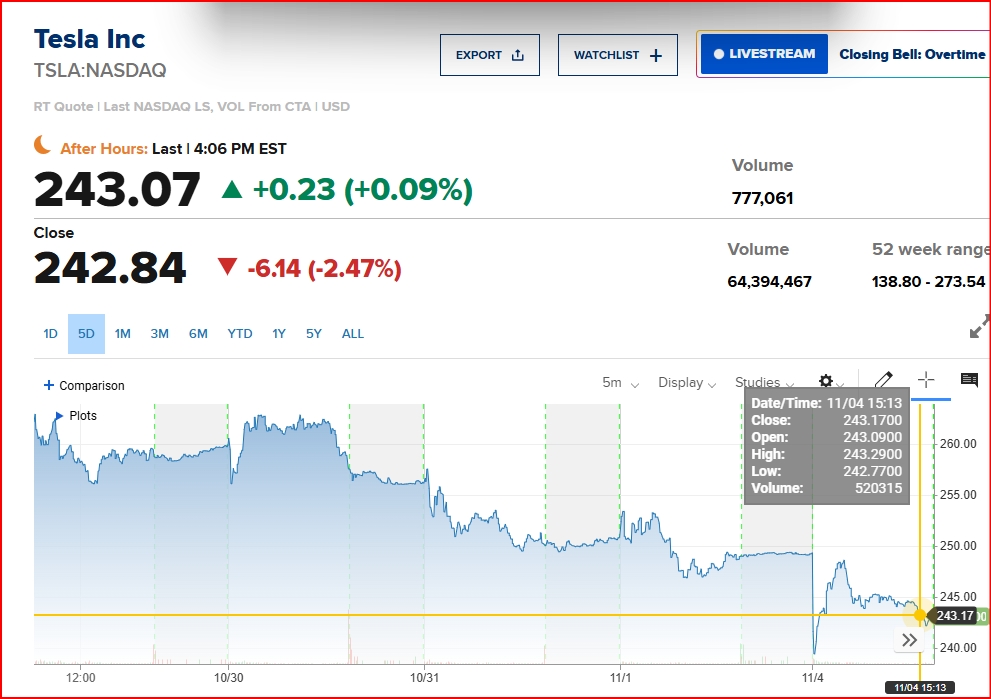The image size is (991, 699).
Task: Expand the Plots legend arrow
Action: (59, 416)
